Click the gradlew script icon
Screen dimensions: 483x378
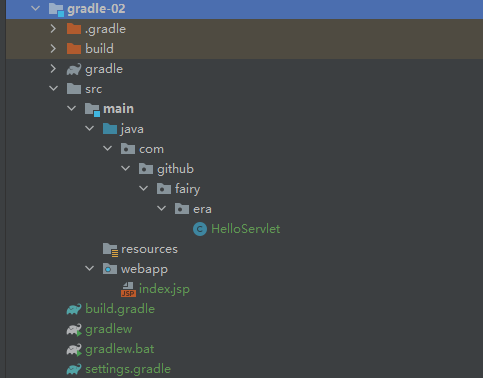click(74, 329)
